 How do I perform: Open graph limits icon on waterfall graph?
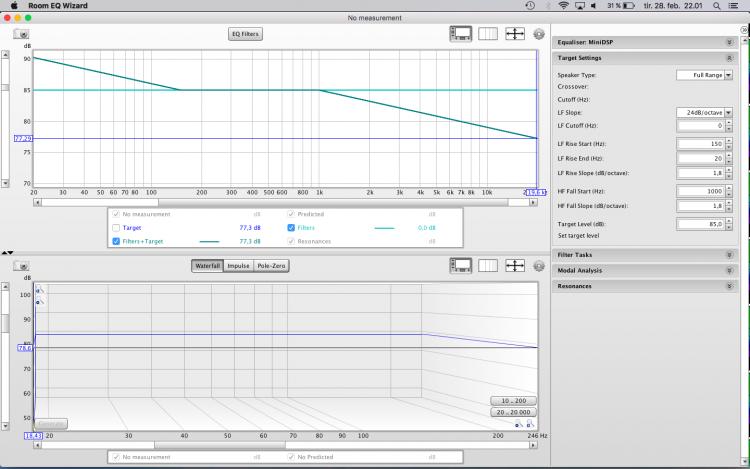pyautogui.click(x=515, y=265)
